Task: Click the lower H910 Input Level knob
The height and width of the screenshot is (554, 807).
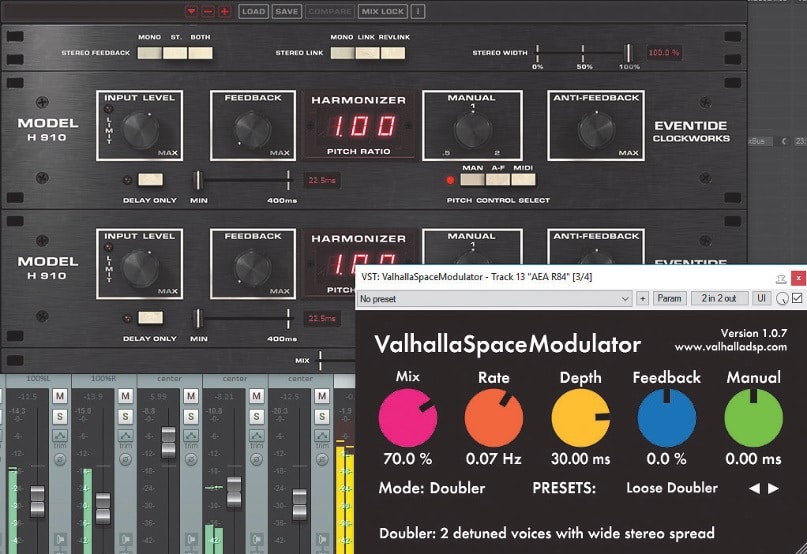Action: point(141,268)
